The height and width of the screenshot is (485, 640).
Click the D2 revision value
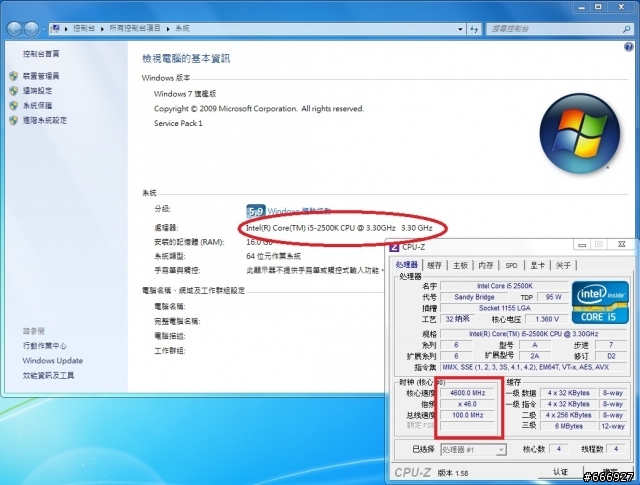[x=611, y=356]
